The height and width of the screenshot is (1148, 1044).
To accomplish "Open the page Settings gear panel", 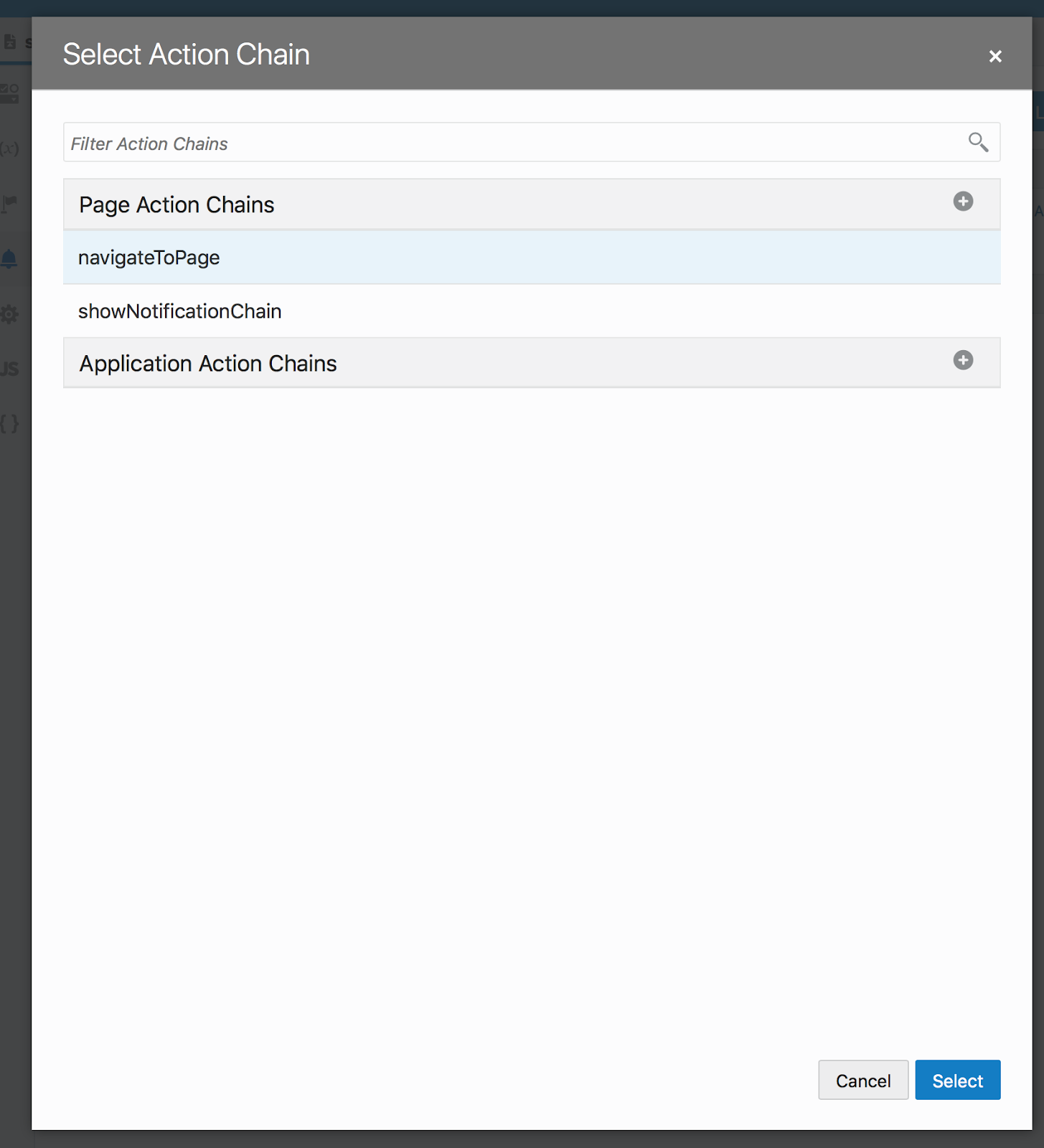I will pyautogui.click(x=10, y=314).
